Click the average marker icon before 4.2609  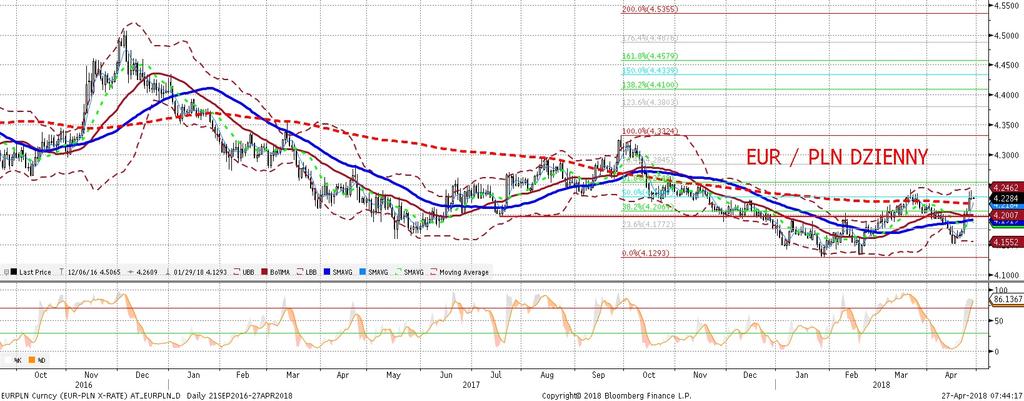click(x=131, y=272)
